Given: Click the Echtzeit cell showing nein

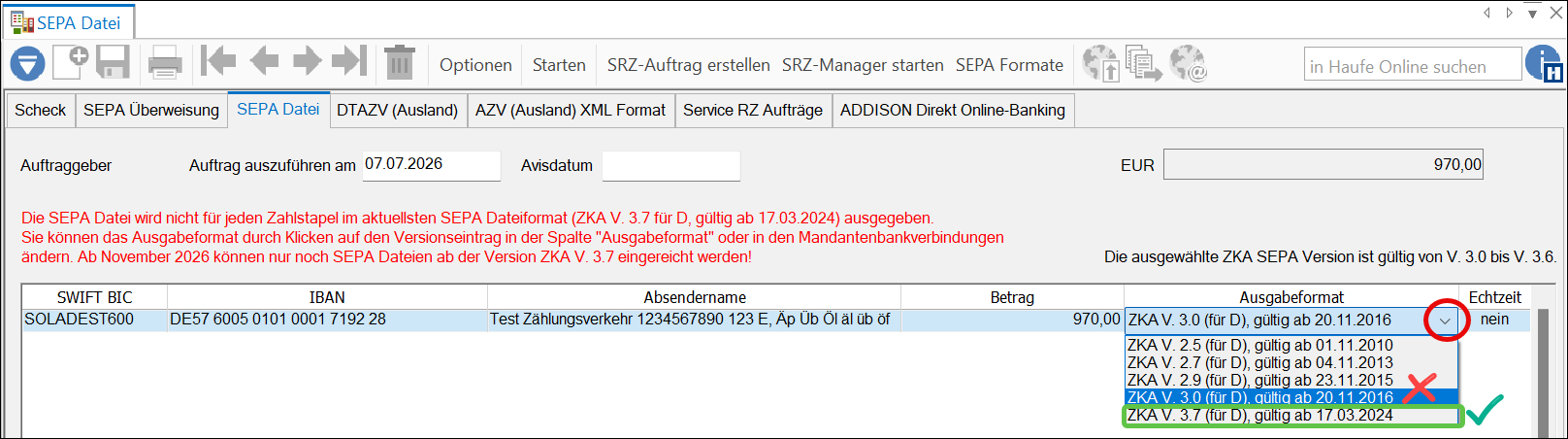Looking at the screenshot, I should pos(1494,320).
